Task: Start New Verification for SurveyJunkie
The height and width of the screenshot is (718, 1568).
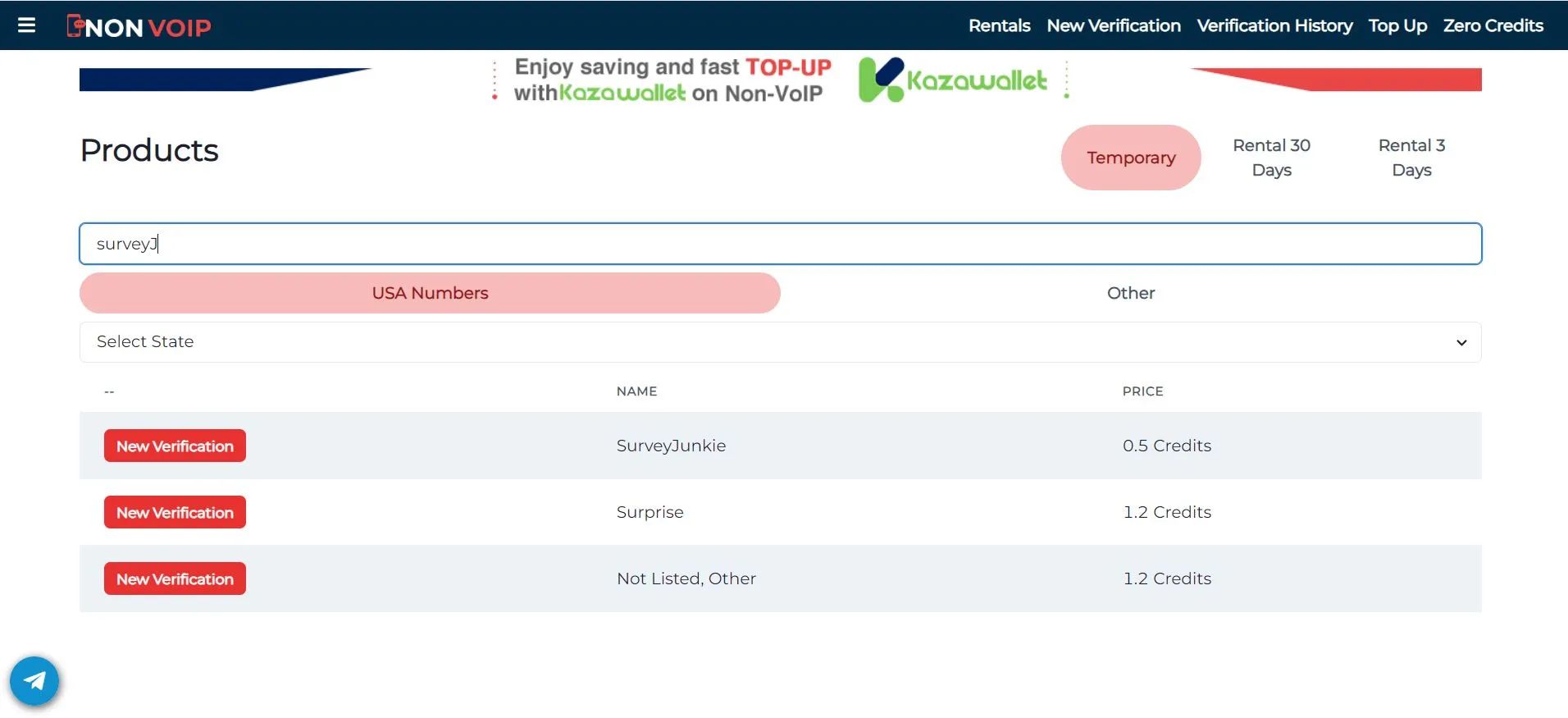Action: tap(175, 446)
